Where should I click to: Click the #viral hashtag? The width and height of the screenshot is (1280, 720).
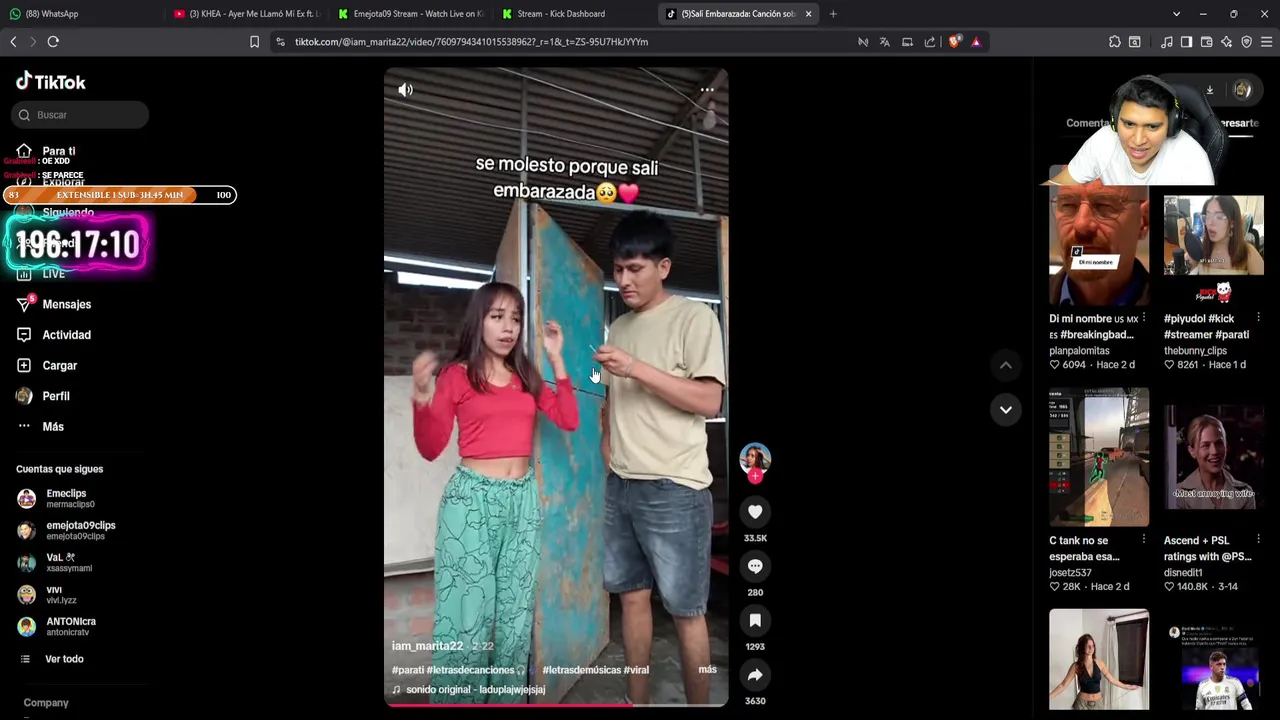[x=636, y=670]
